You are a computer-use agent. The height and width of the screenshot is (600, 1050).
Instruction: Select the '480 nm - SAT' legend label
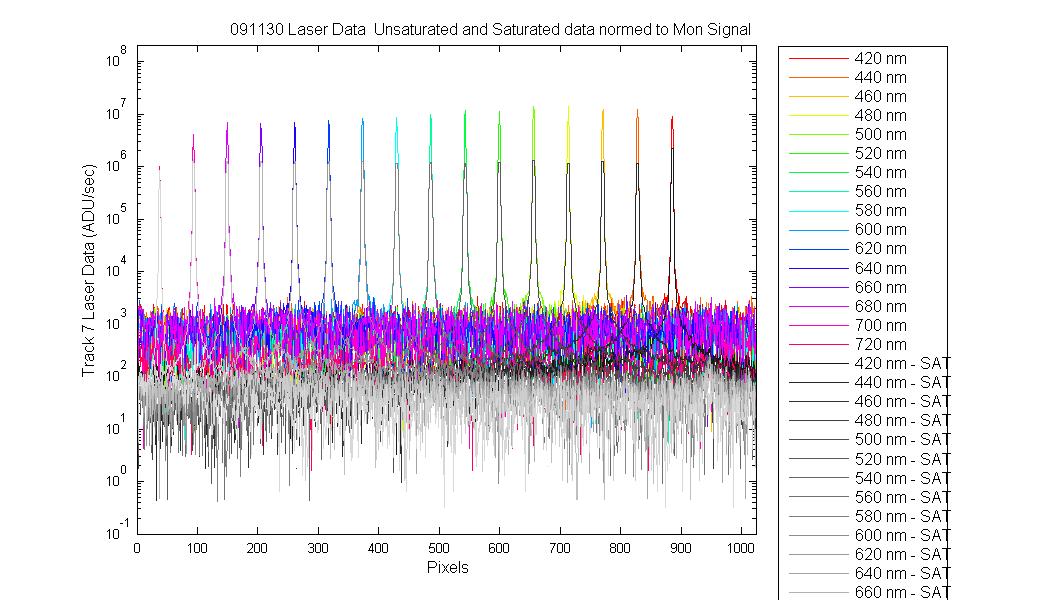coord(902,421)
